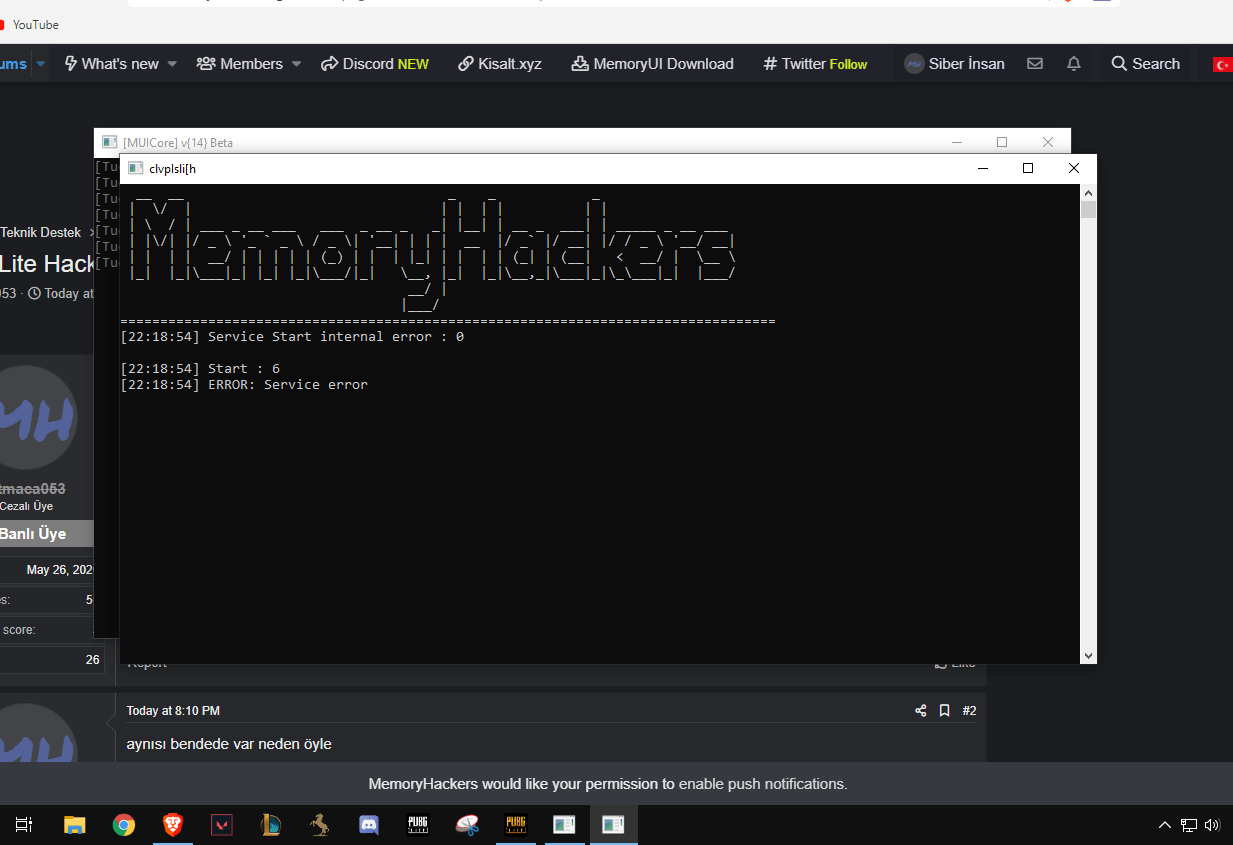Open Task View on the taskbar
Viewport: 1233px width, 845px height.
pyautogui.click(x=24, y=825)
